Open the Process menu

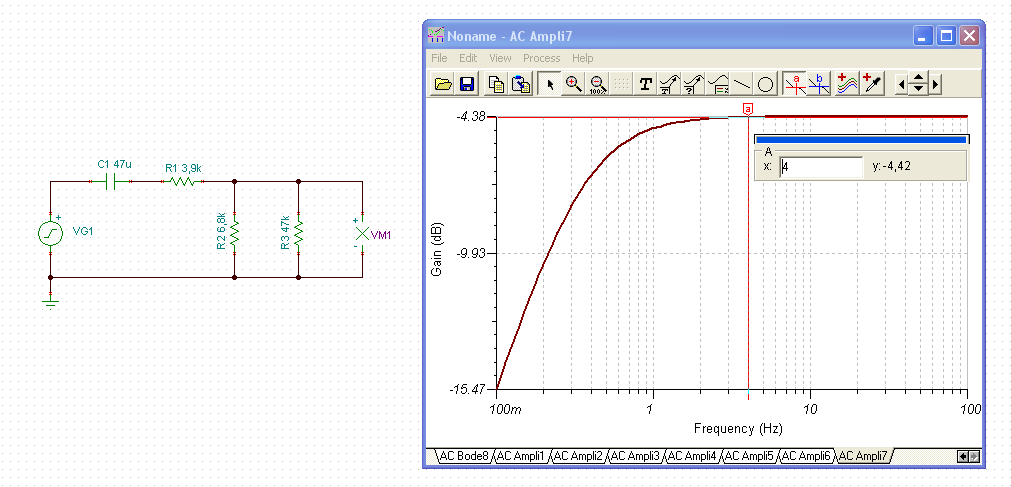542,58
